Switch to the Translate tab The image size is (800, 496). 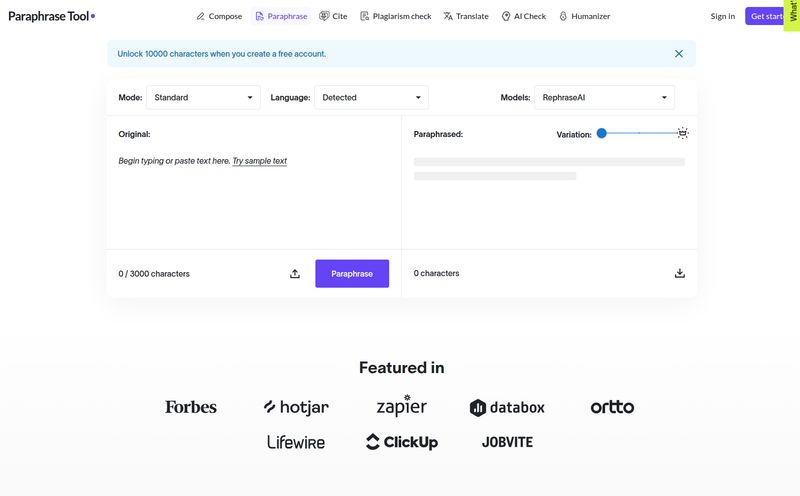pos(466,16)
